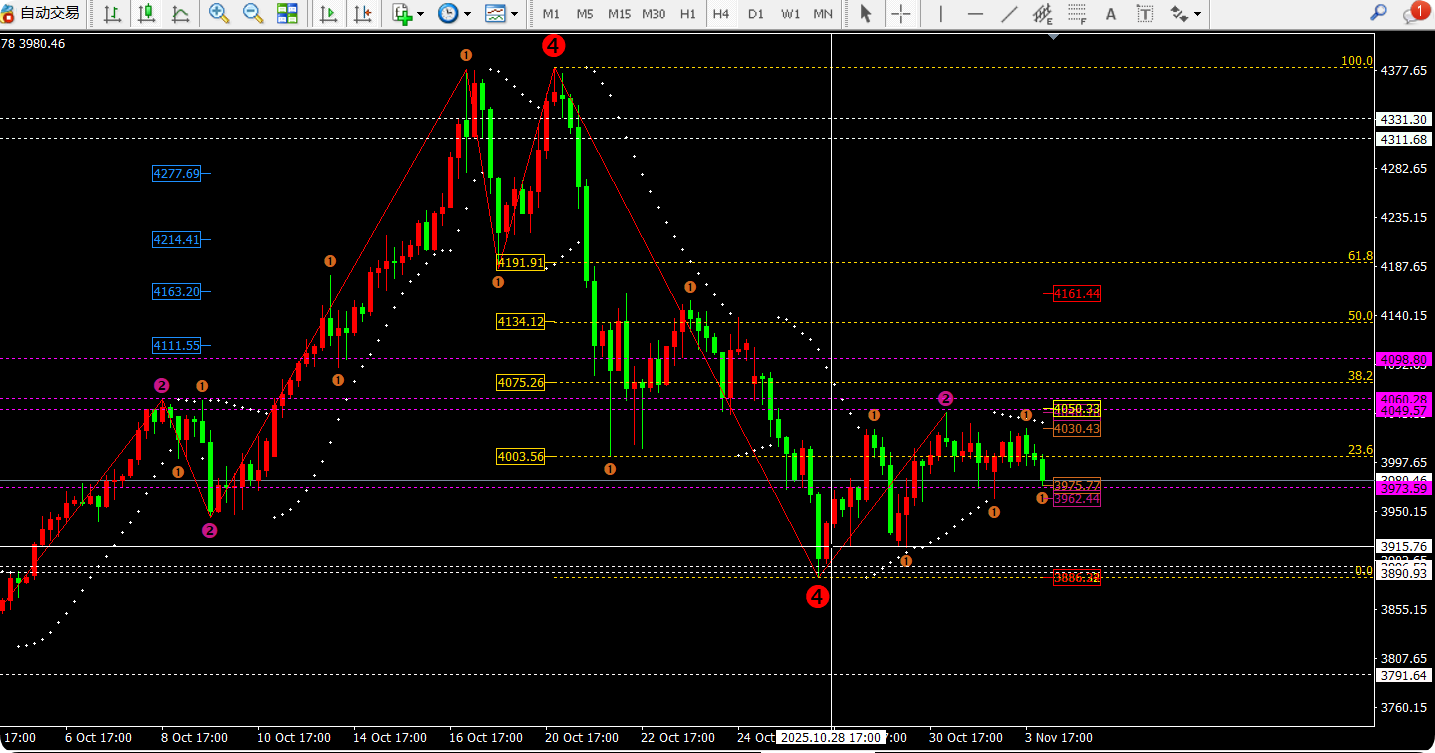Expand the periodicity clock dropdown
1435x753 pixels.
click(455, 13)
